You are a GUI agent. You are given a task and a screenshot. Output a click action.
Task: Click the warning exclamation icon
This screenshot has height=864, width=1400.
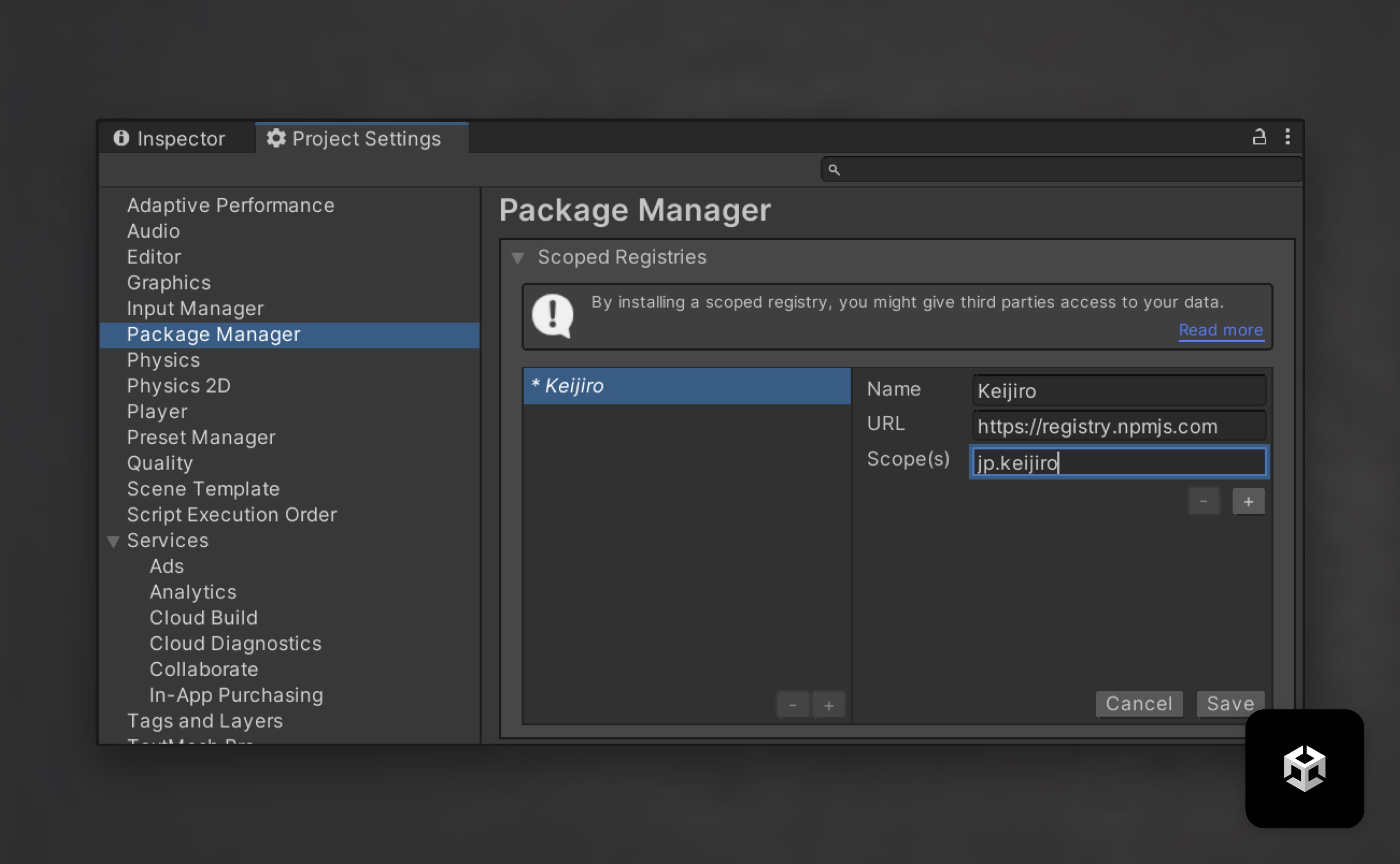click(553, 315)
